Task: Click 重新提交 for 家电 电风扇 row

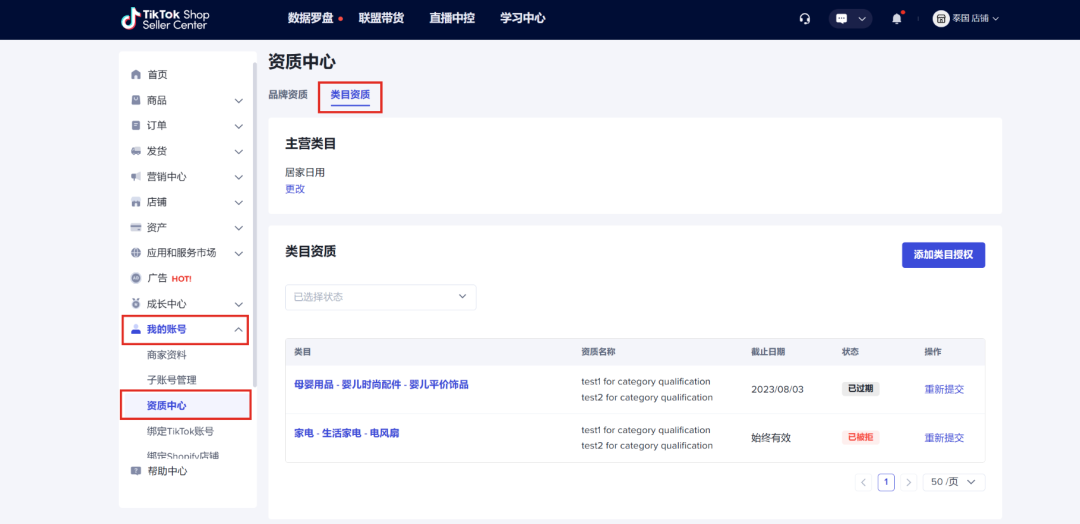Action: (944, 437)
